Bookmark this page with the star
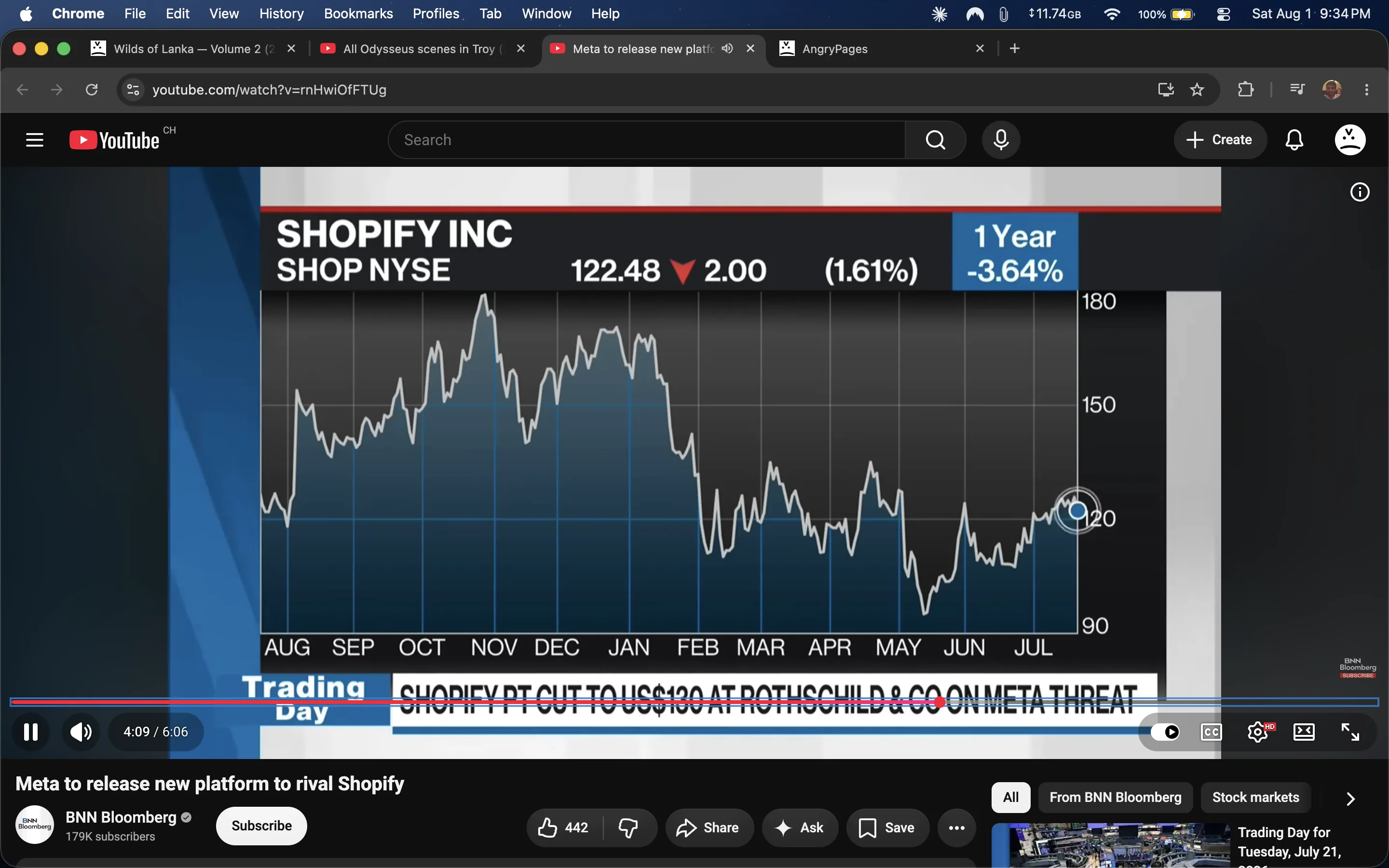The width and height of the screenshot is (1389, 868). pos(1197,90)
